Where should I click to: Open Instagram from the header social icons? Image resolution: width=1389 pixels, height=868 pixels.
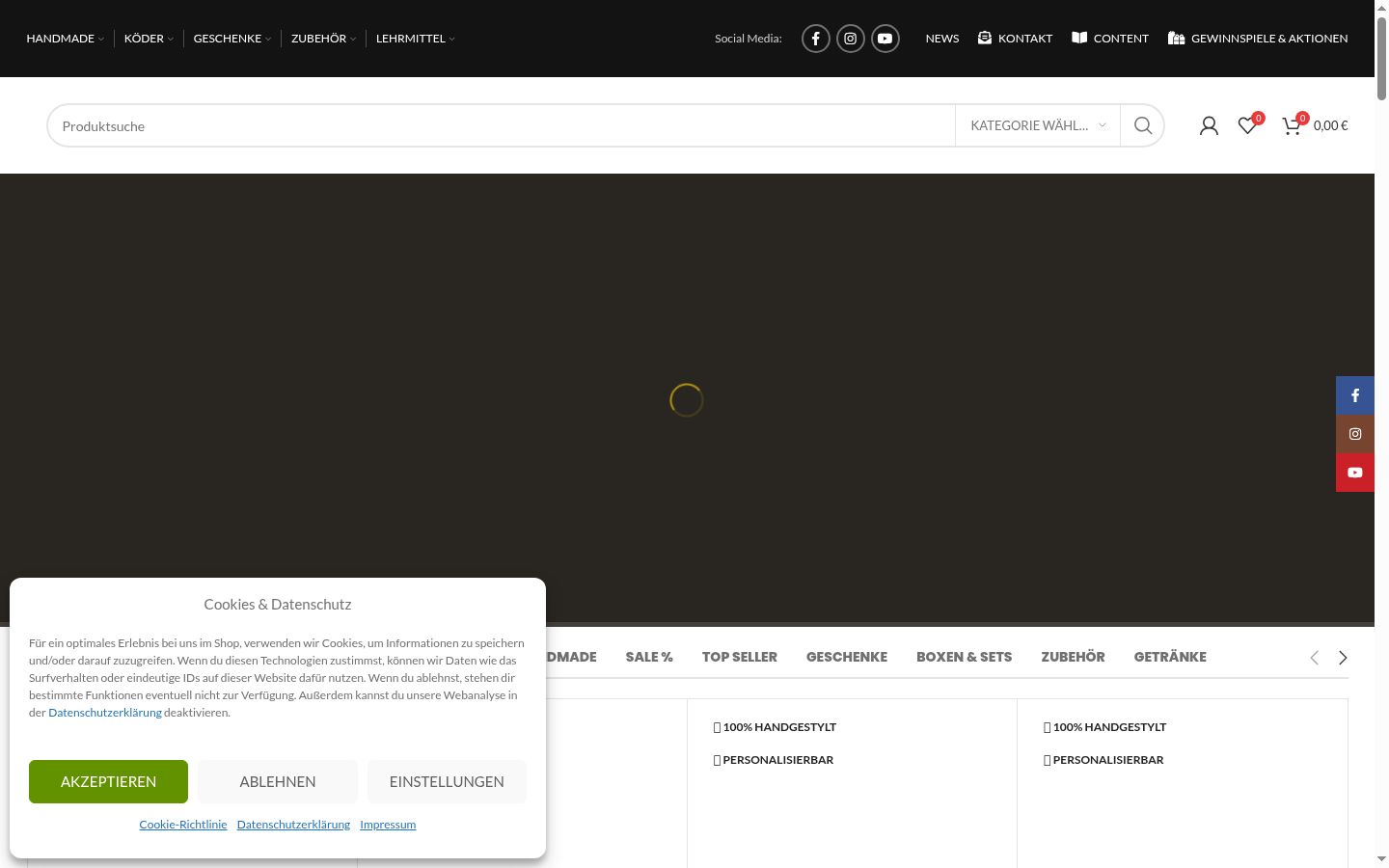pyautogui.click(x=851, y=39)
